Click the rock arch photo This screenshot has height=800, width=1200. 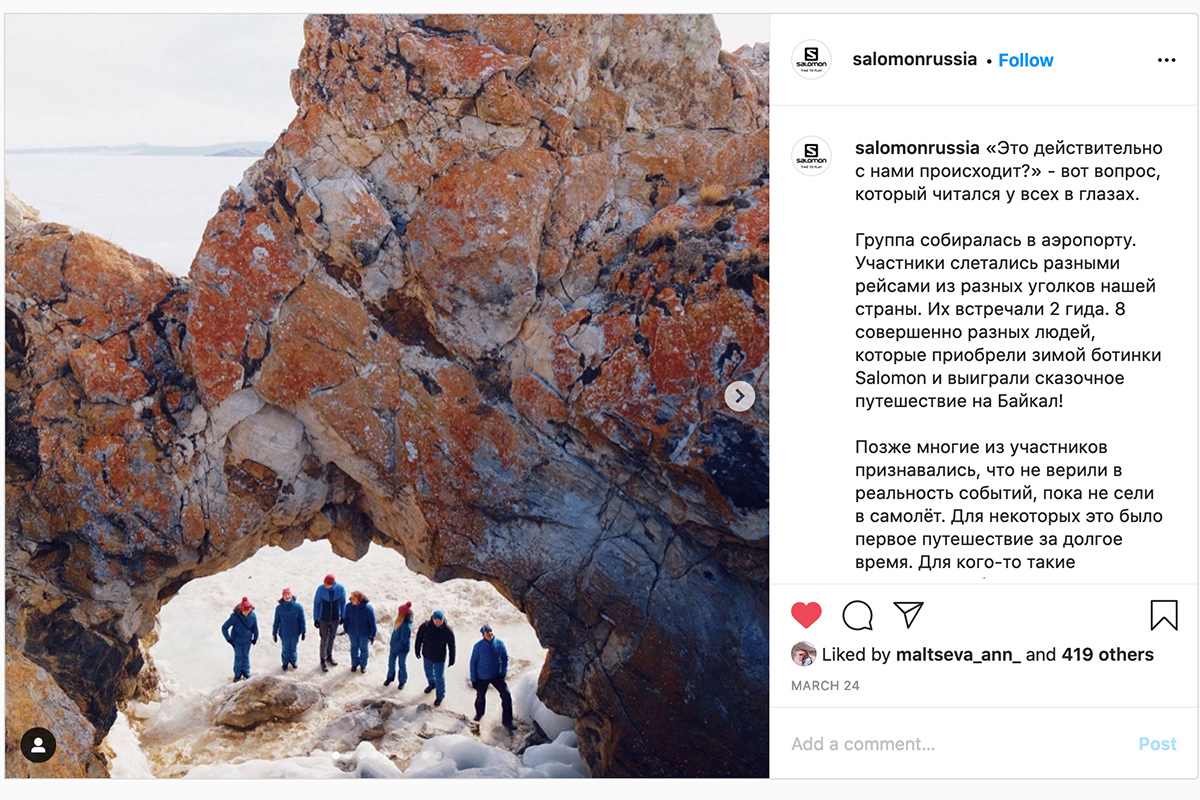click(387, 396)
